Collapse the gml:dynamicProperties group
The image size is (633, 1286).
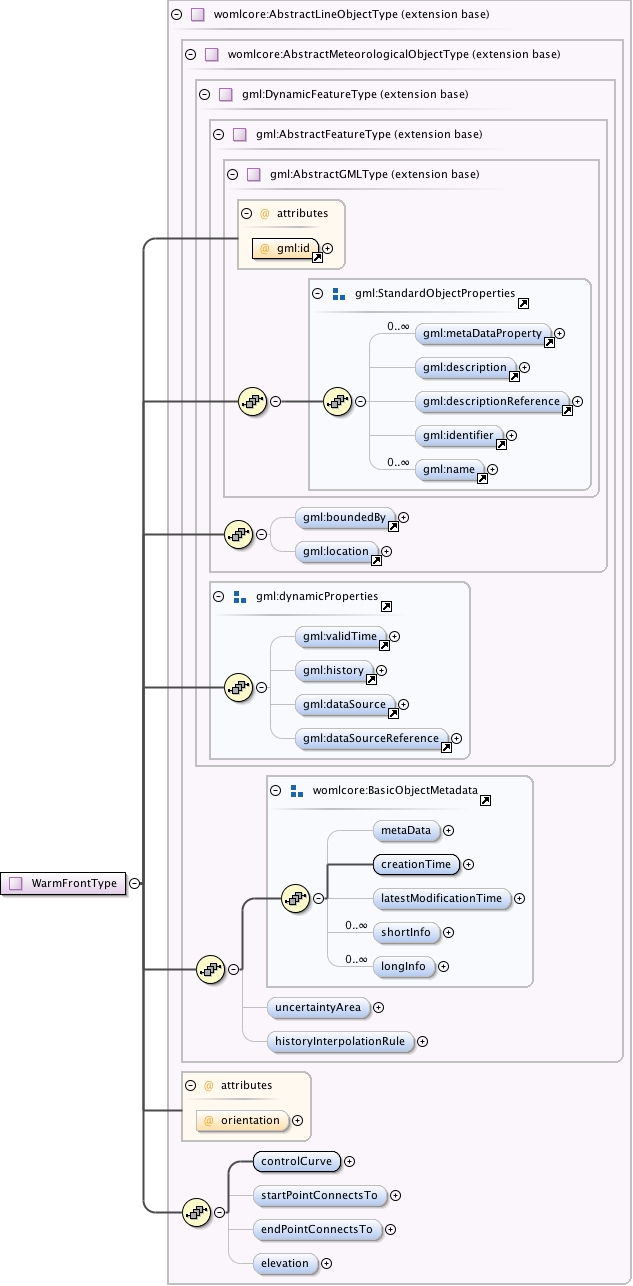[x=219, y=597]
